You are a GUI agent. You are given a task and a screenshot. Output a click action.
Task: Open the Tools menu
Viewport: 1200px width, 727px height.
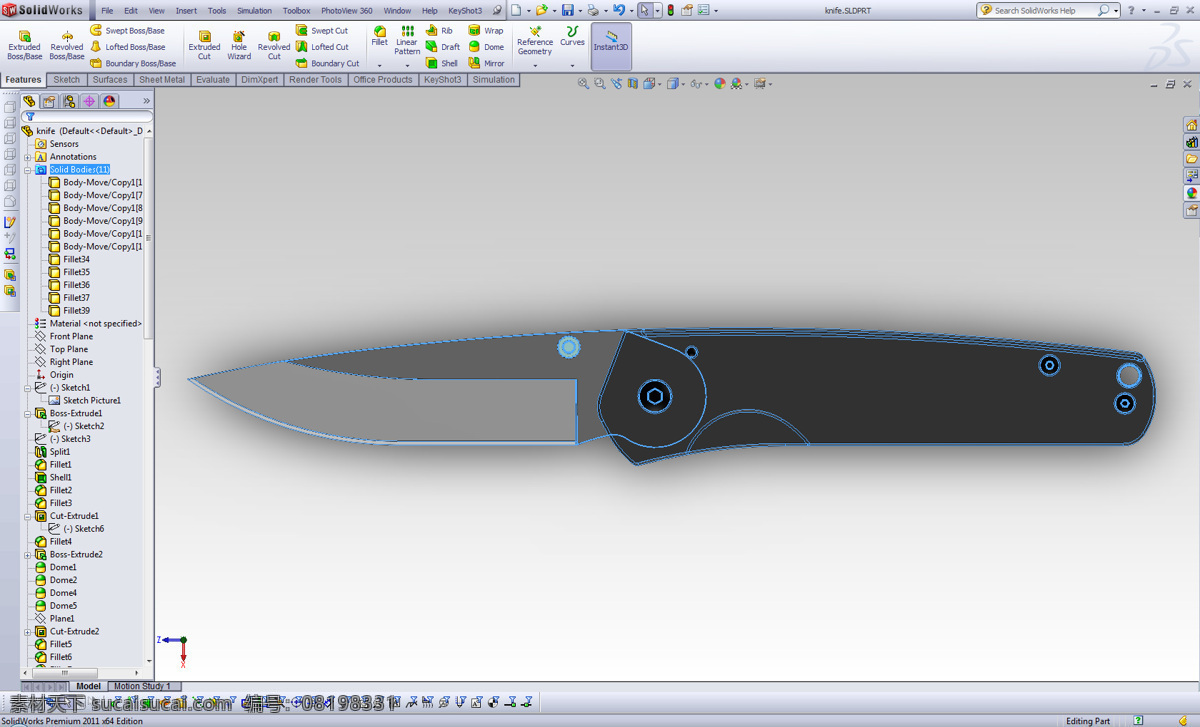[x=217, y=11]
